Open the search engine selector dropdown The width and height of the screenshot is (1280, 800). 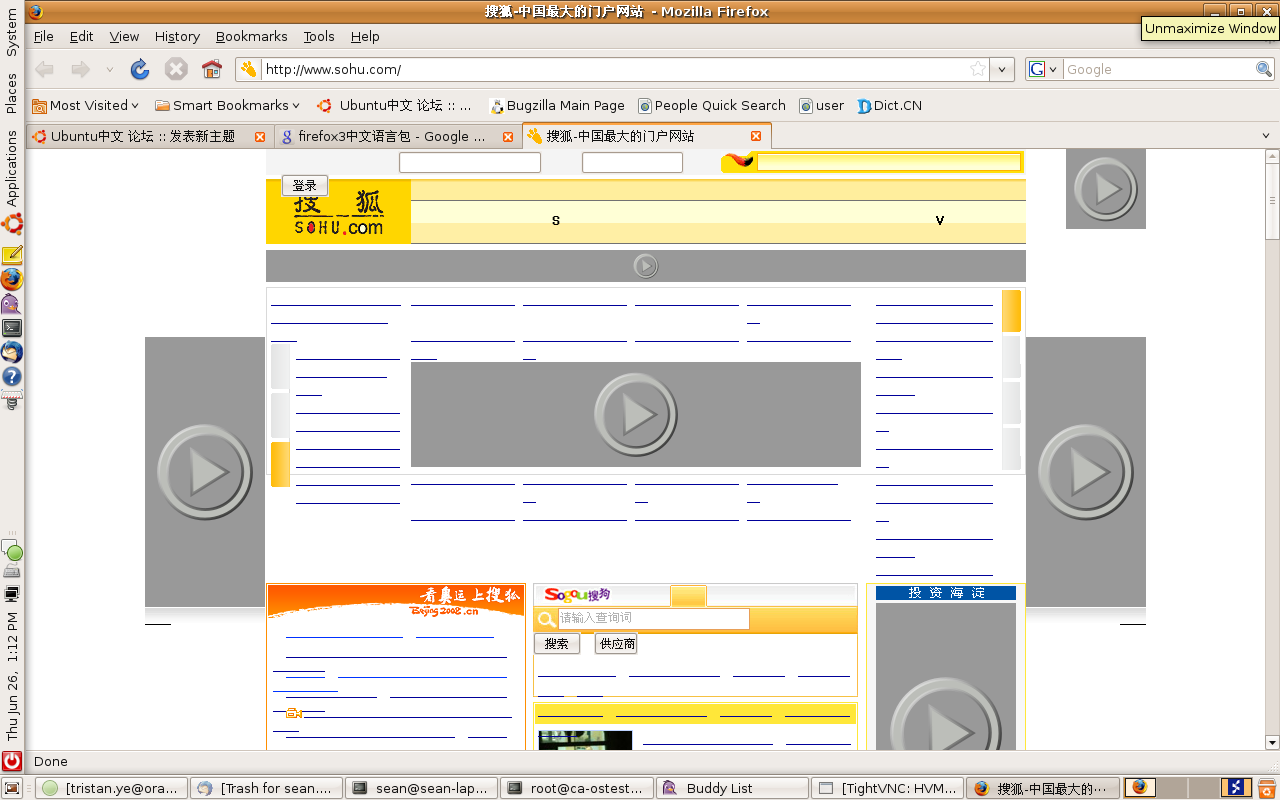point(1044,69)
